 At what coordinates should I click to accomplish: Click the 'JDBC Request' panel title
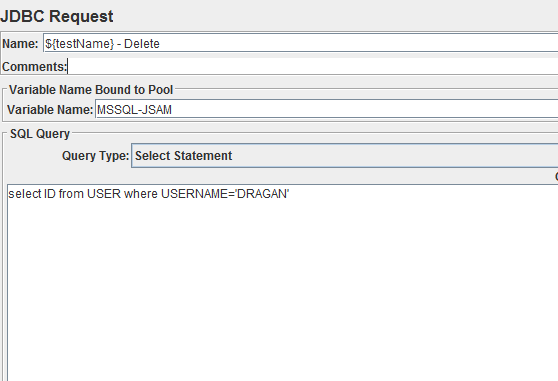point(57,16)
